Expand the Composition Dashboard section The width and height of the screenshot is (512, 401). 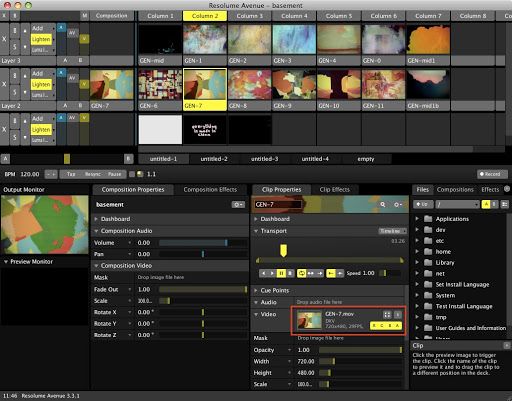tap(96, 219)
